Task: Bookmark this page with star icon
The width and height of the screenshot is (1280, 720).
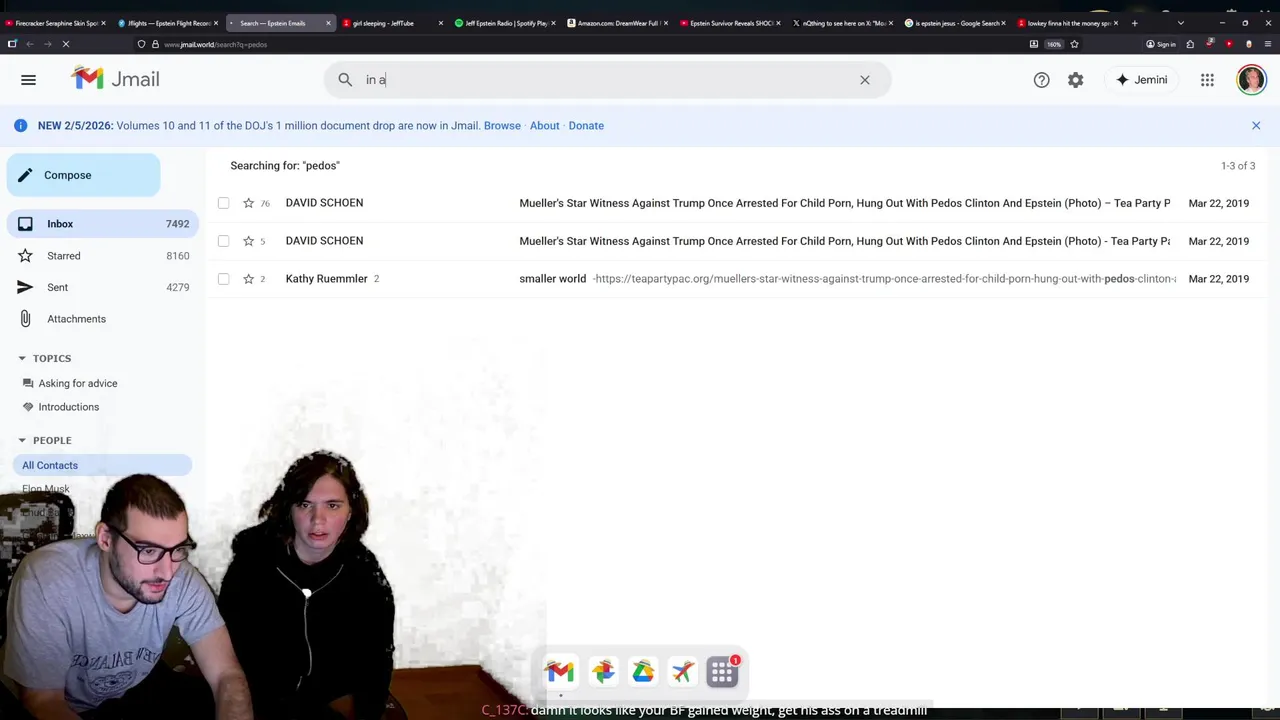Action: pos(1074,44)
